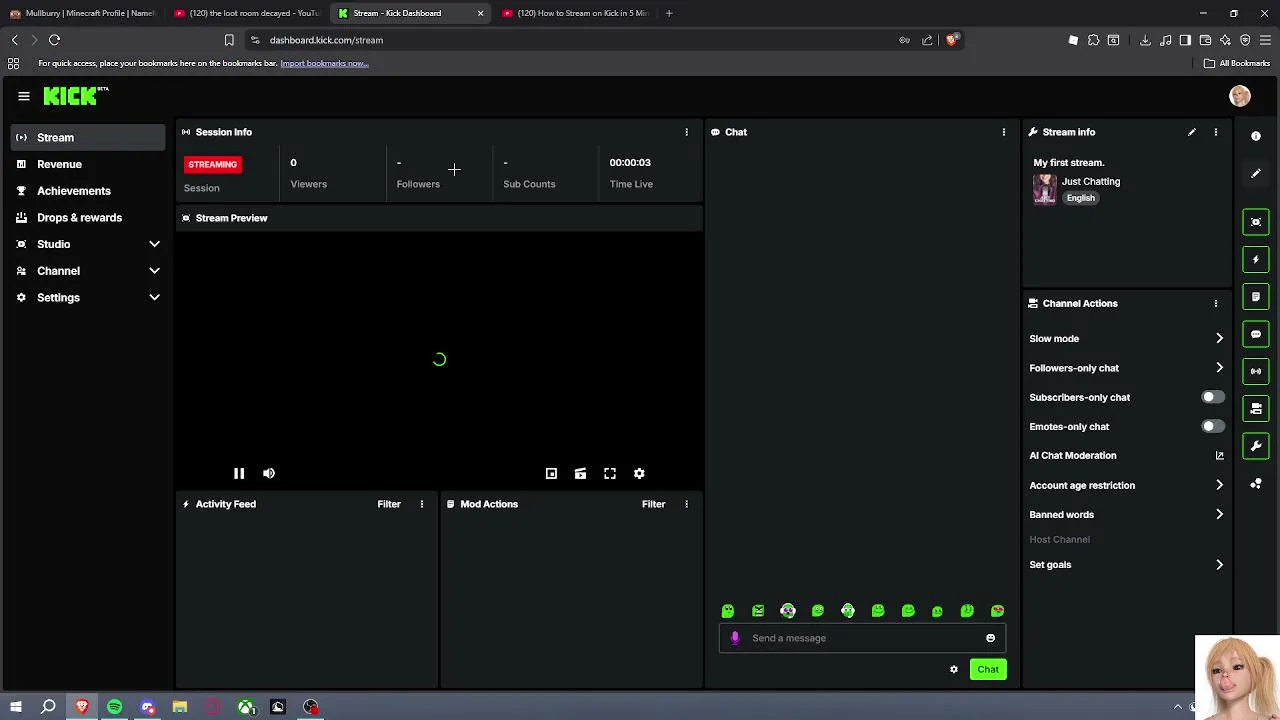
Task: Switch to How to Stream on Kick tab
Action: coord(575,13)
